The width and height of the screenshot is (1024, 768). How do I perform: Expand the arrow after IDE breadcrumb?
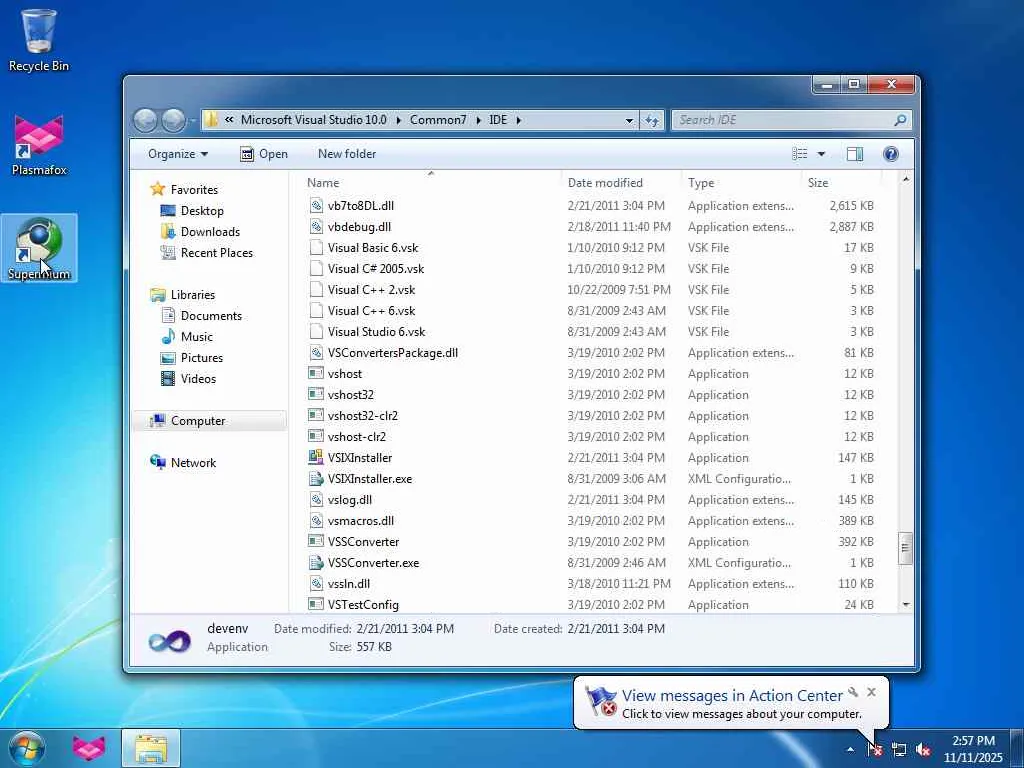pos(519,120)
